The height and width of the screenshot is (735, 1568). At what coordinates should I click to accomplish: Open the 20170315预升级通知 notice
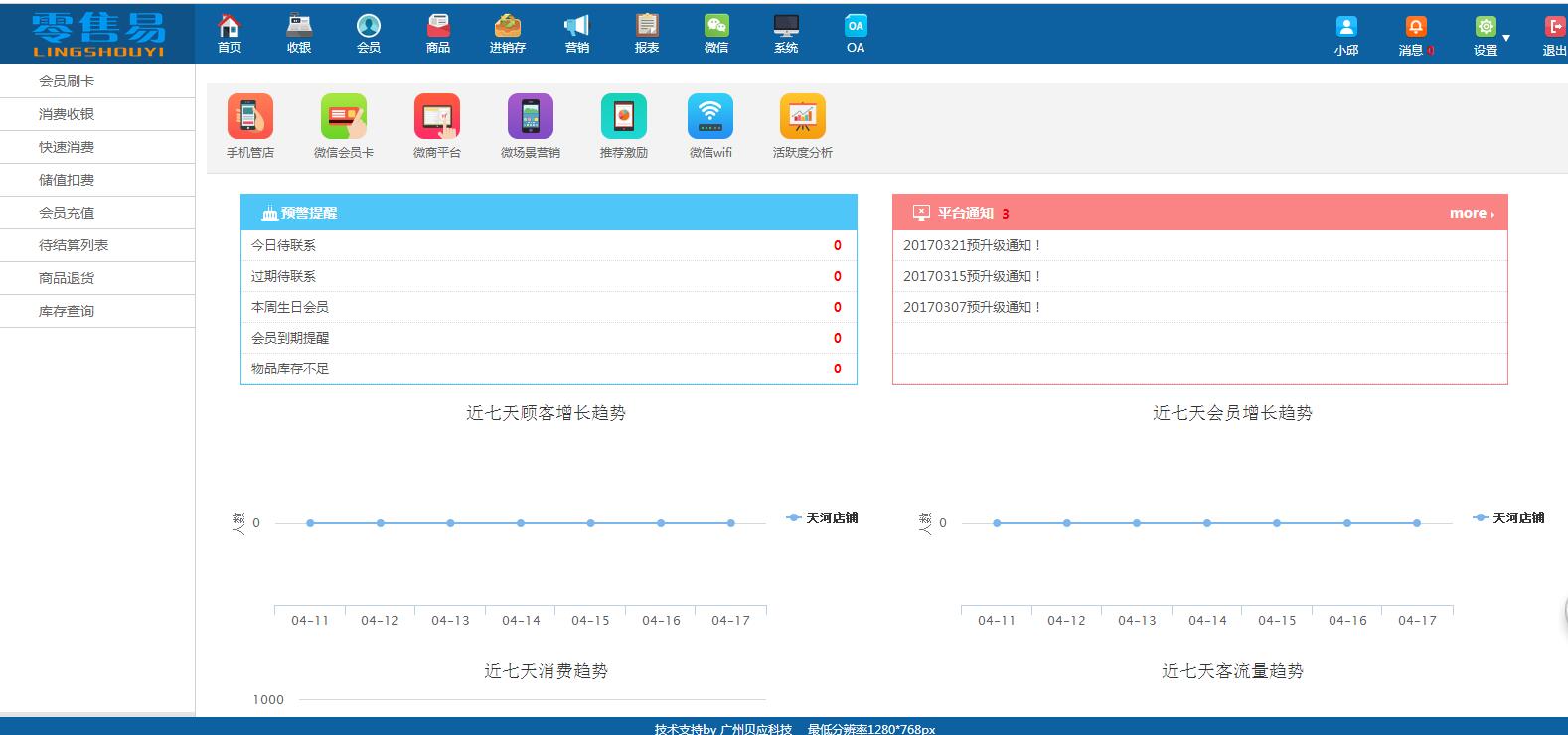(972, 276)
